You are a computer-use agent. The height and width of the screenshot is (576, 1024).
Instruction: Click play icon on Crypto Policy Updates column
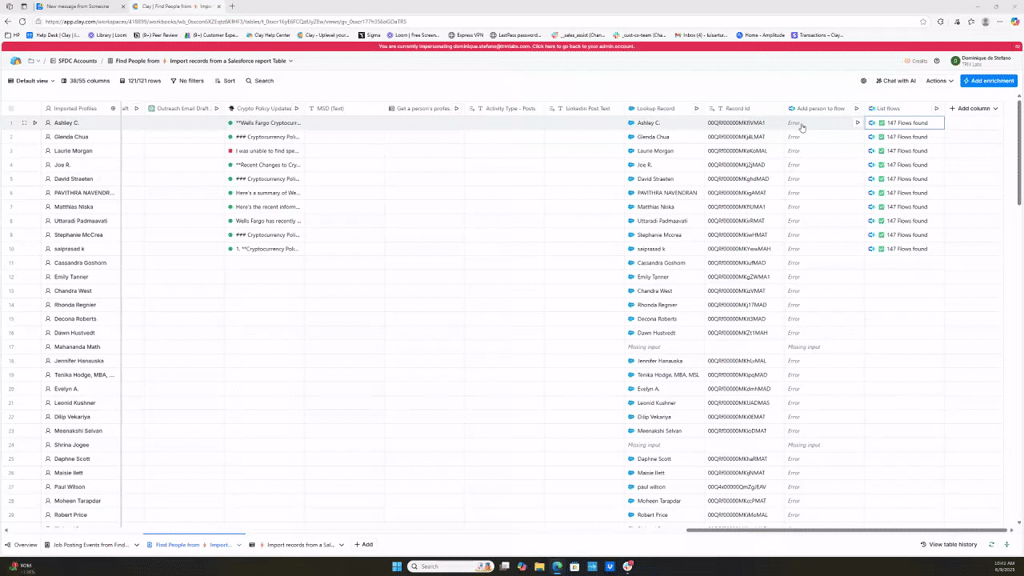coord(298,108)
